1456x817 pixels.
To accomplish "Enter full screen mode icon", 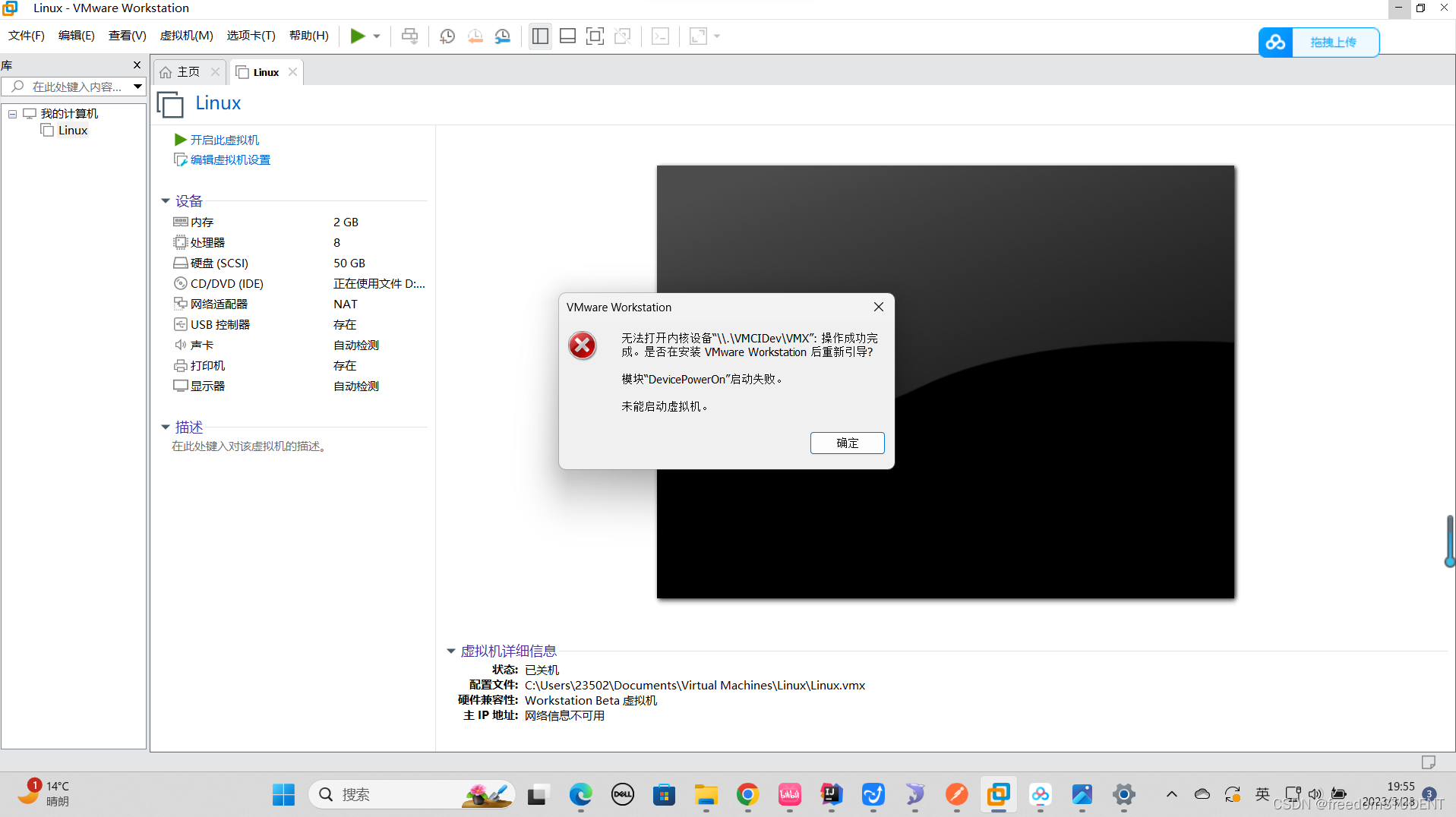I will tap(595, 36).
